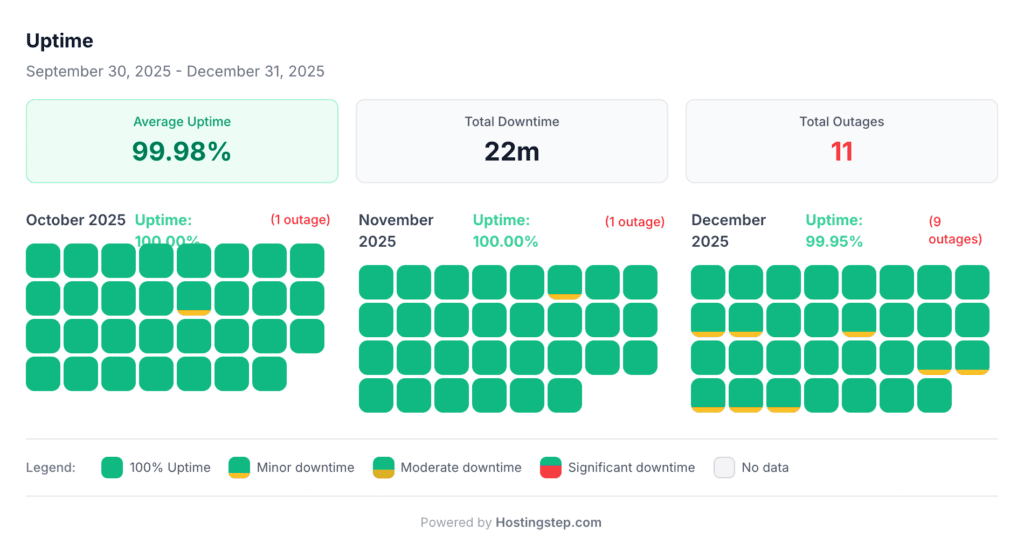Click October's only minor downtime day cell
The image size is (1024, 557).
pos(193,298)
